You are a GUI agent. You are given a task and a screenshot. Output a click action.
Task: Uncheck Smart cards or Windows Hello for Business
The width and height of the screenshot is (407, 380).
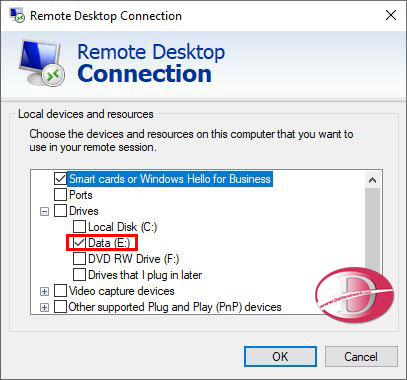60,179
